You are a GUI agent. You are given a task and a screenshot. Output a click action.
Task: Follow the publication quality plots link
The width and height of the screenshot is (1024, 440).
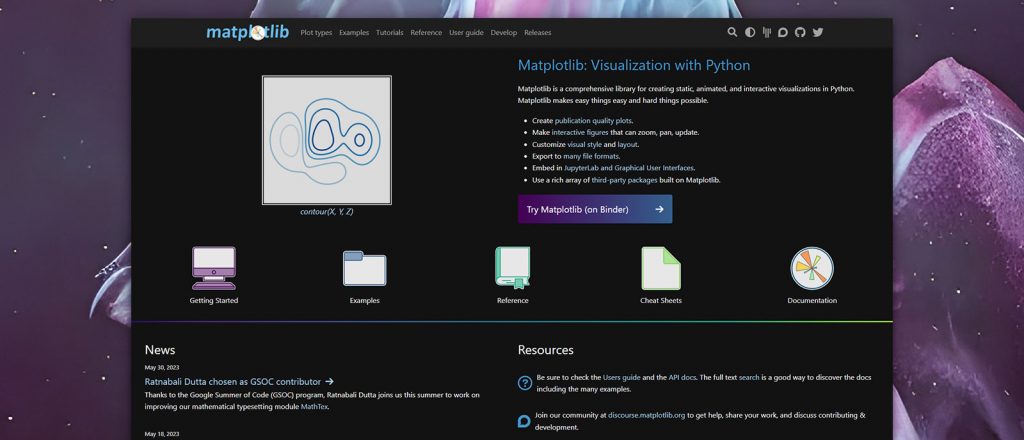(593, 121)
